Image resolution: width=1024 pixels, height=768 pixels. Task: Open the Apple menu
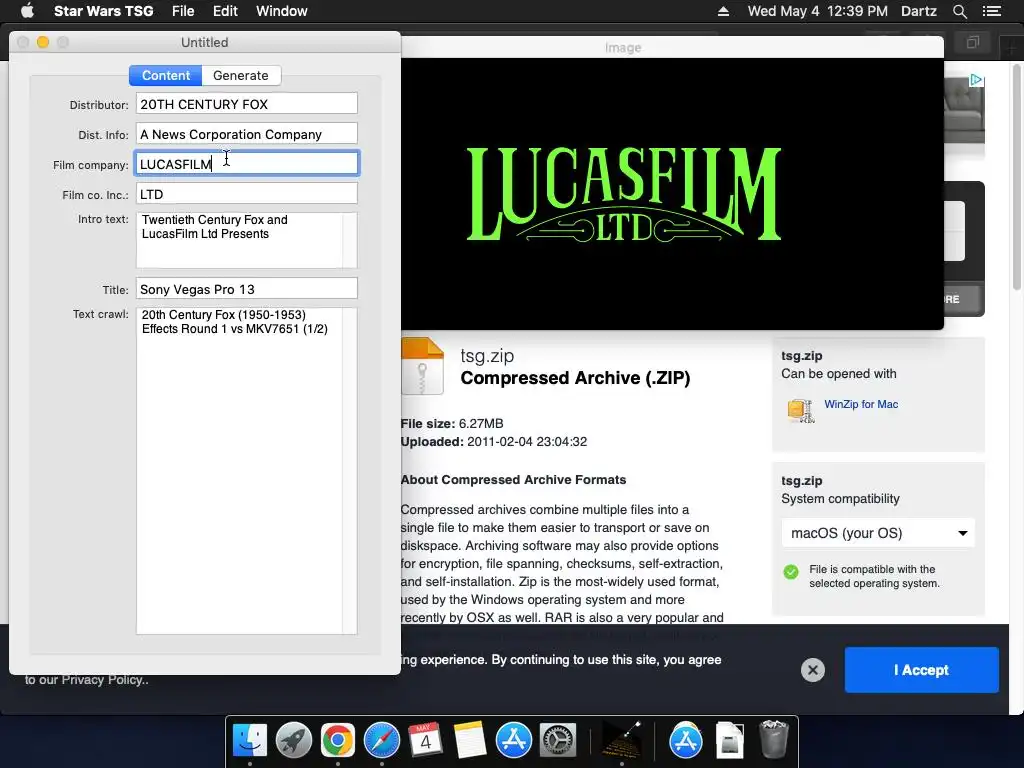[x=27, y=11]
